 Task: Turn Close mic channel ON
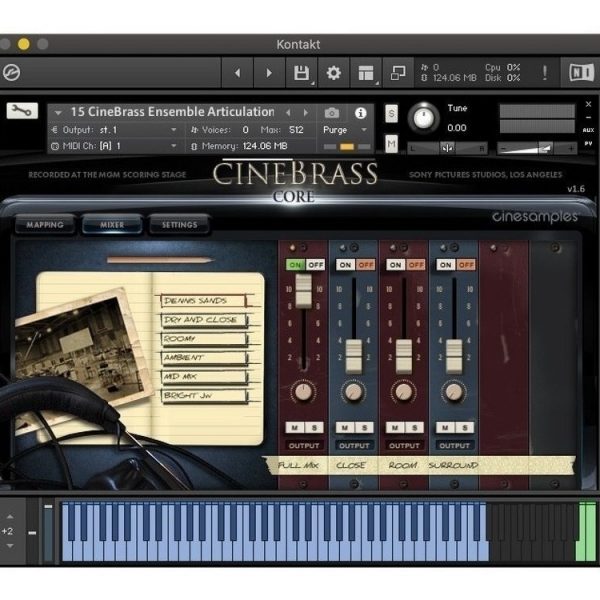pos(346,265)
